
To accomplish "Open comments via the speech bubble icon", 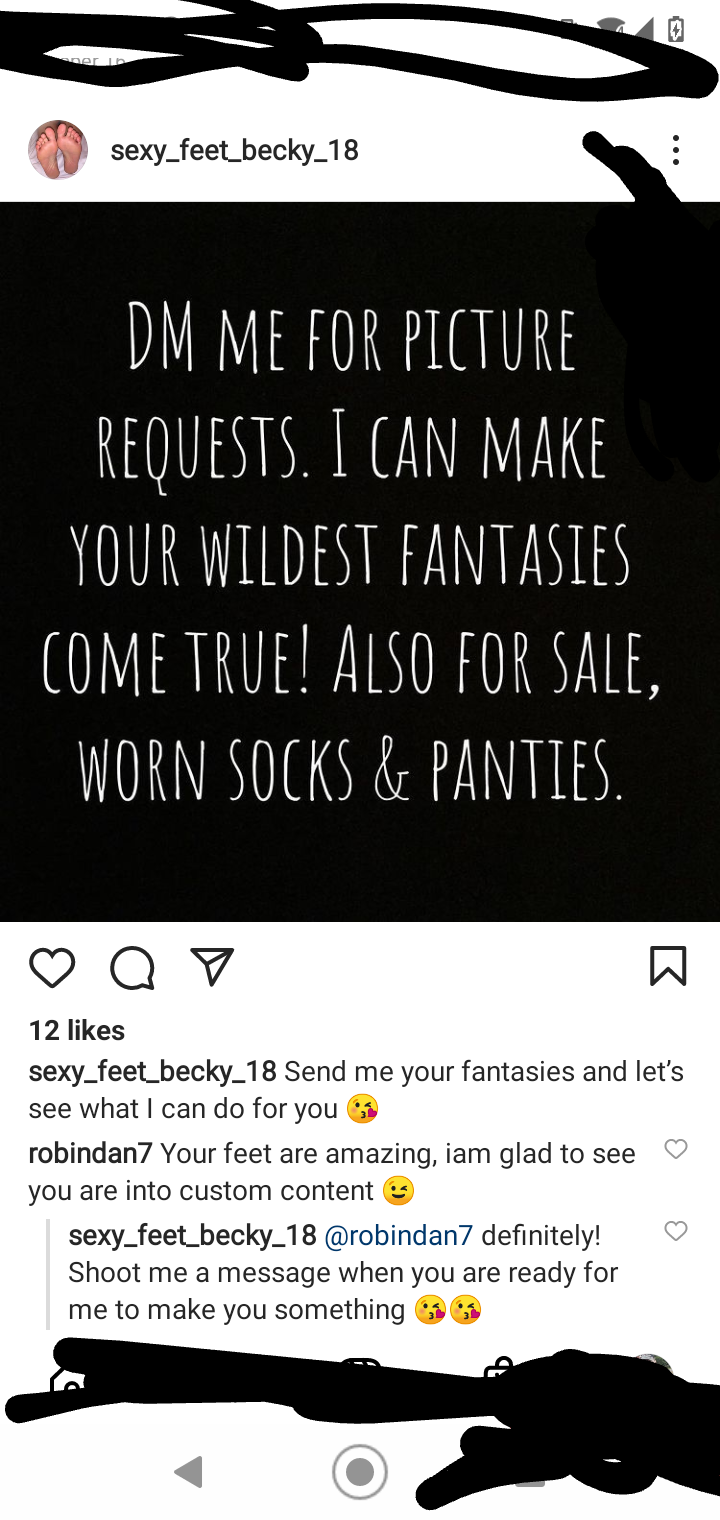I will pyautogui.click(x=132, y=967).
